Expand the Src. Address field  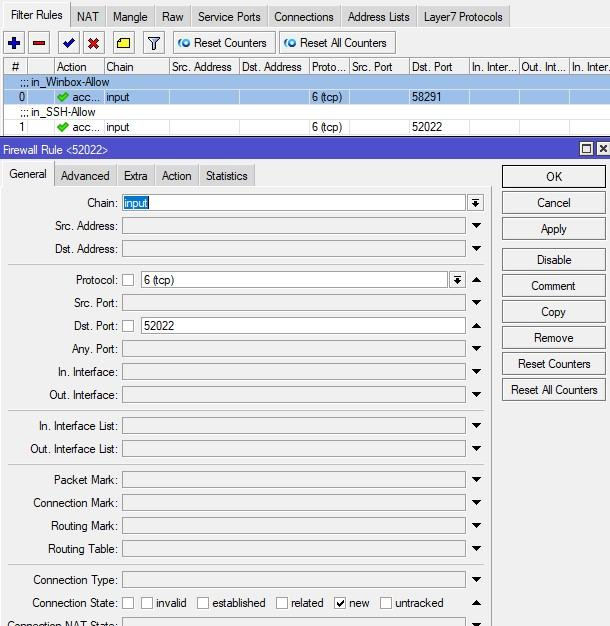click(x=476, y=226)
